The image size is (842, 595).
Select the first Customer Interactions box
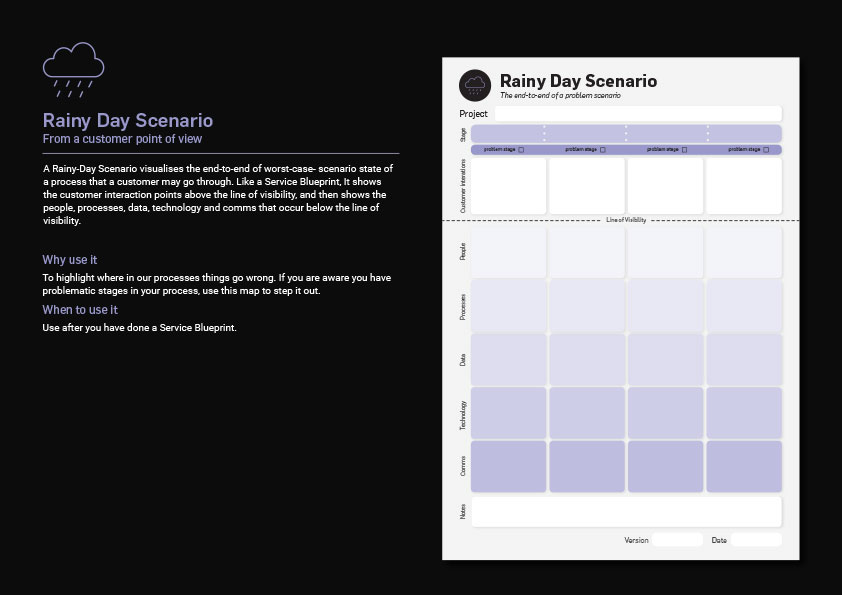509,185
